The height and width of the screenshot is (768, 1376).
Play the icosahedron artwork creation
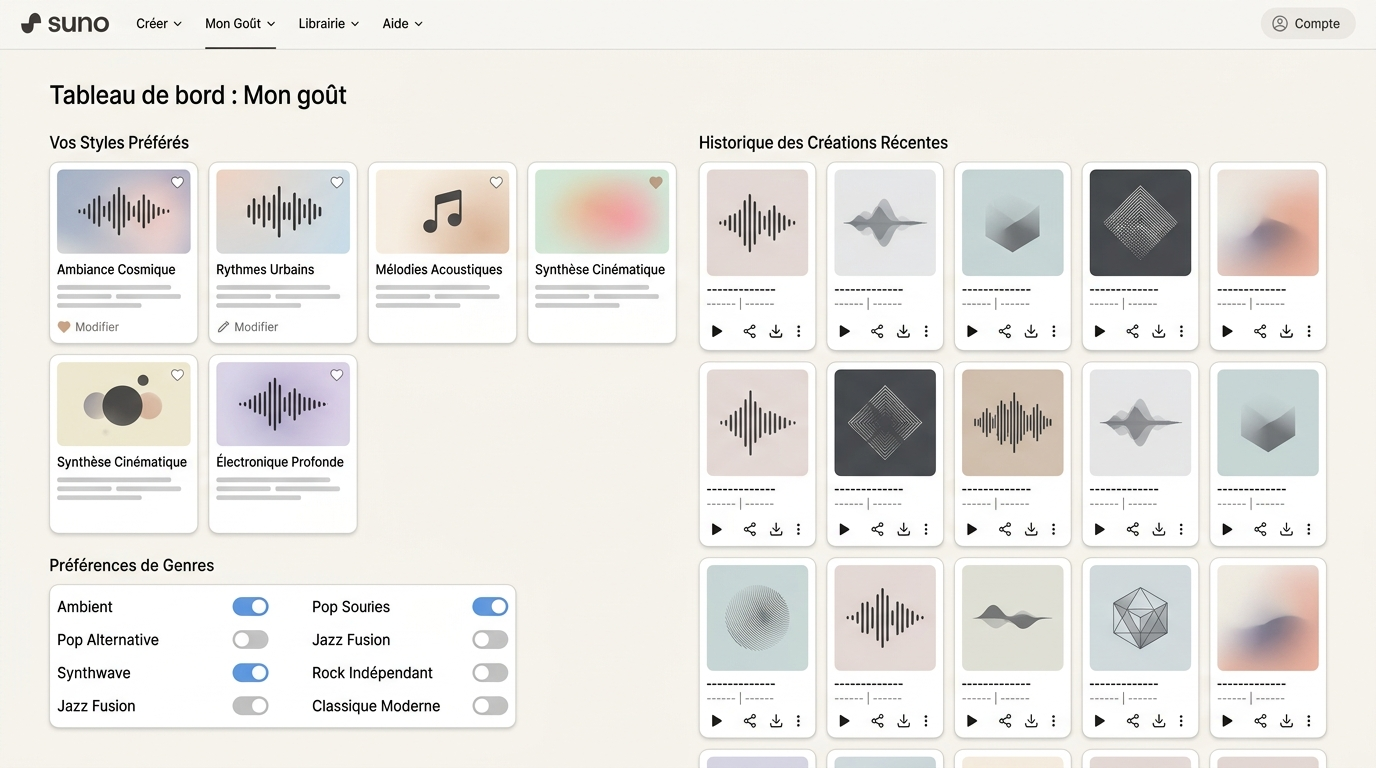click(x=1100, y=721)
